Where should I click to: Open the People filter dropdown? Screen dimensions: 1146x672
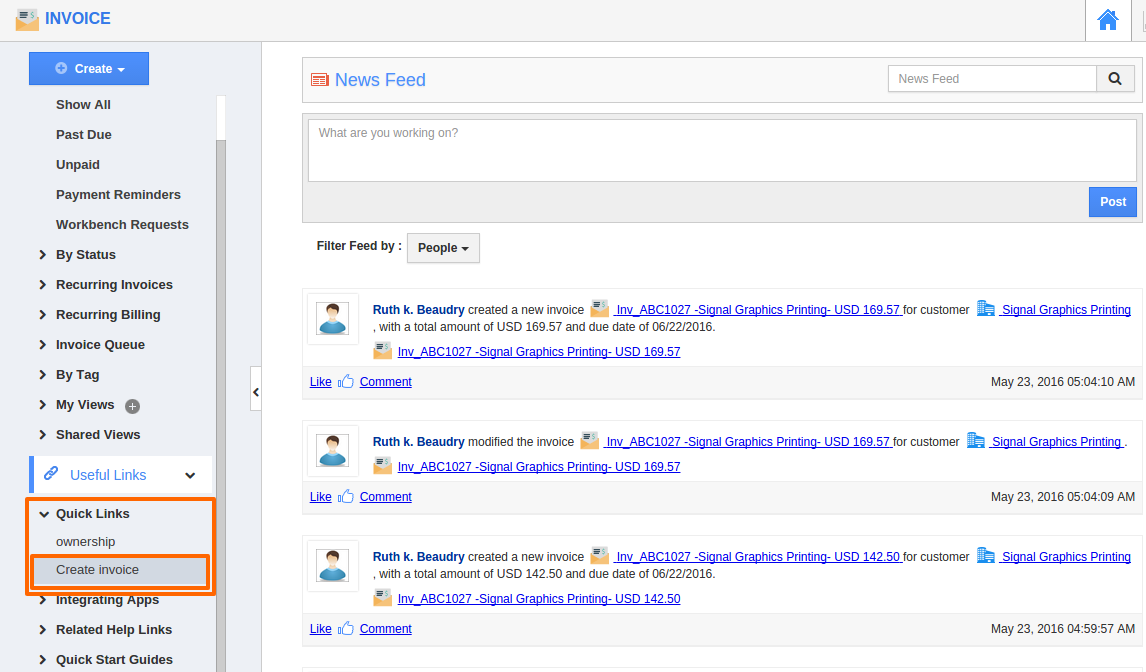(443, 248)
